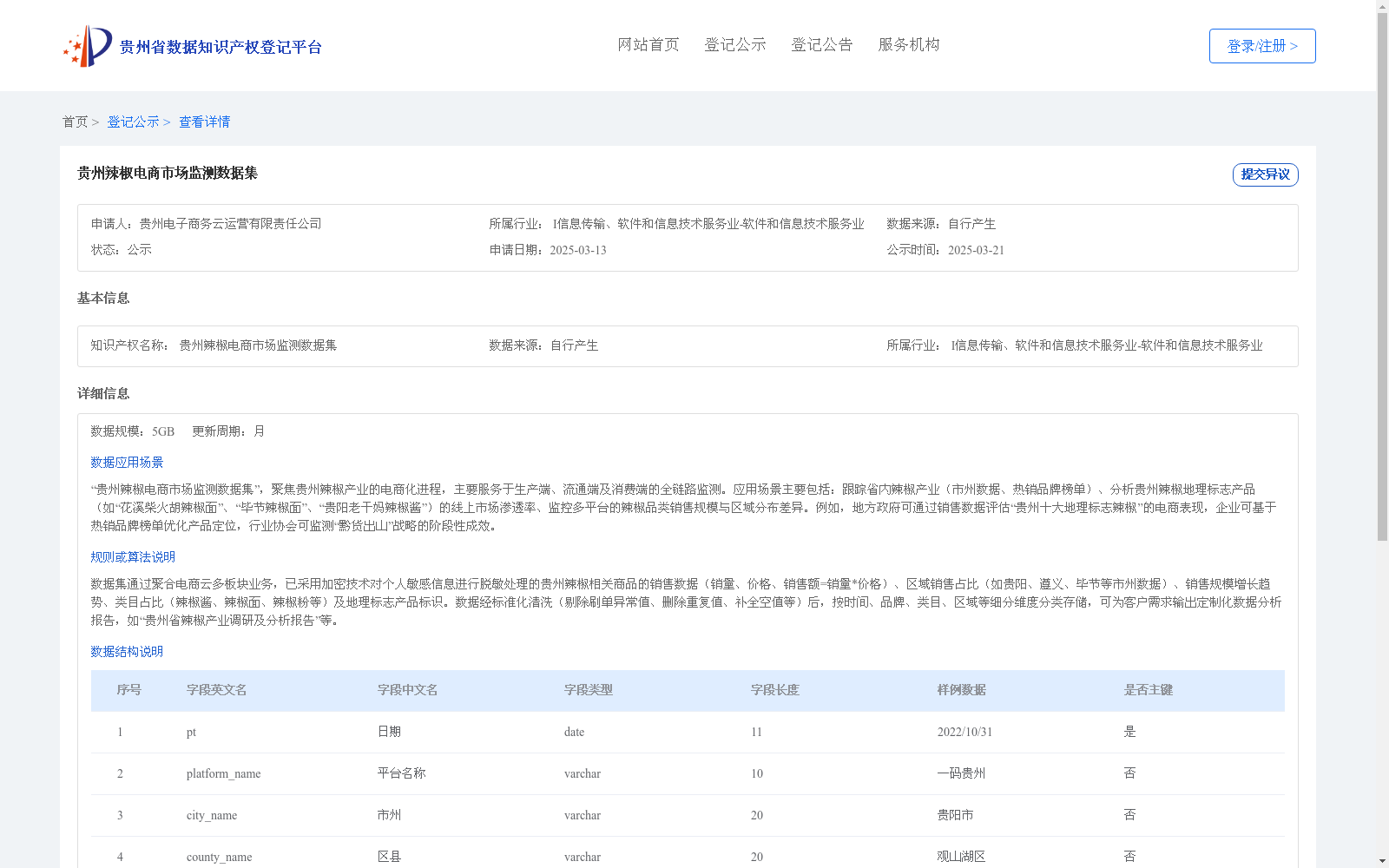The width and height of the screenshot is (1389, 868).
Task: Go to 登记公示 navigation tab
Action: pos(735,45)
